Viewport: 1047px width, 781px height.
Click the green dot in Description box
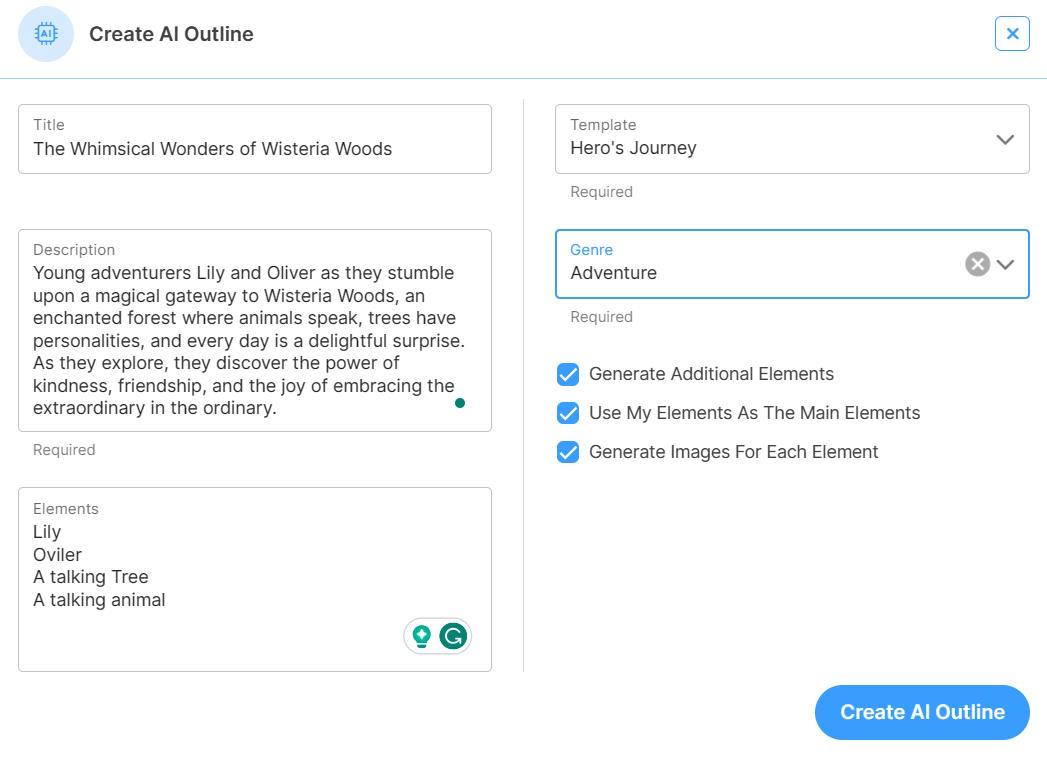[x=460, y=403]
